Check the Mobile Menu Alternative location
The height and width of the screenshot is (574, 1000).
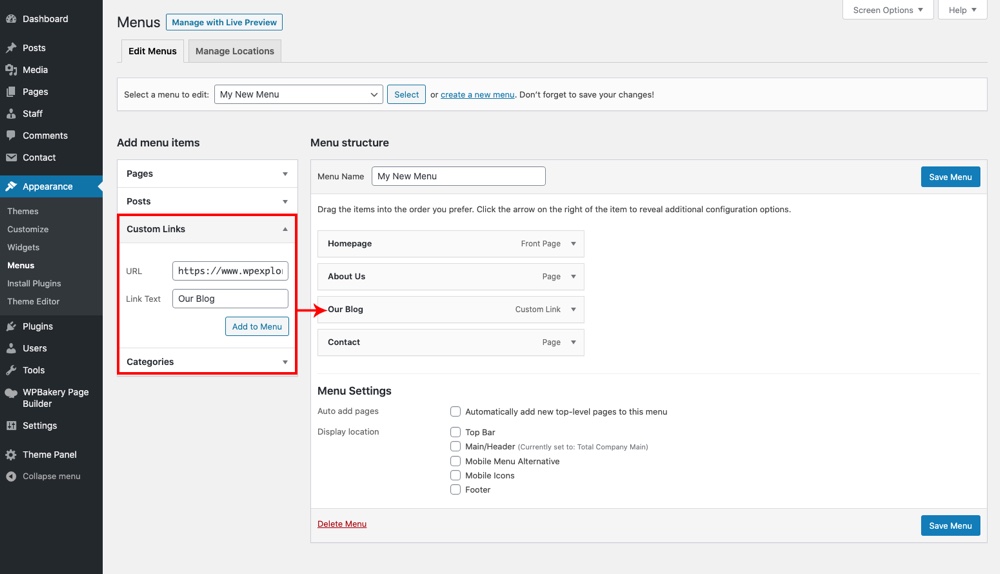pyautogui.click(x=455, y=461)
